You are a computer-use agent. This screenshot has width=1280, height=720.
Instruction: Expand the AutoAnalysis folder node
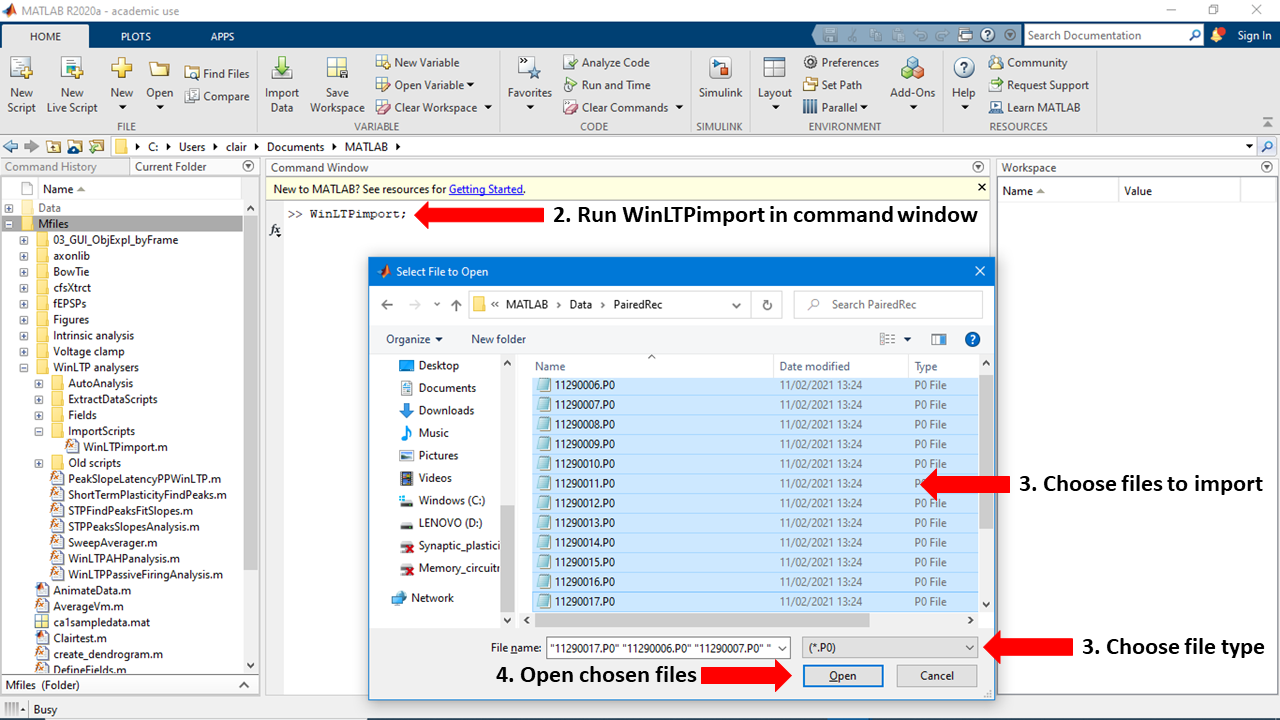[x=39, y=384]
